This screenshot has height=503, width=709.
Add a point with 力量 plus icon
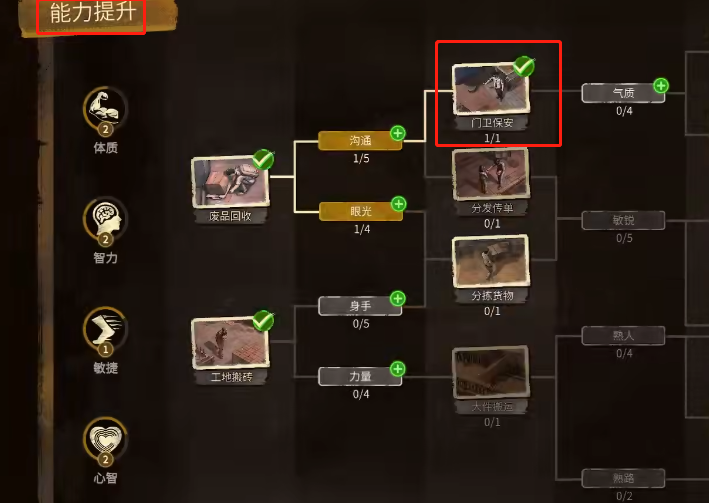click(x=398, y=369)
